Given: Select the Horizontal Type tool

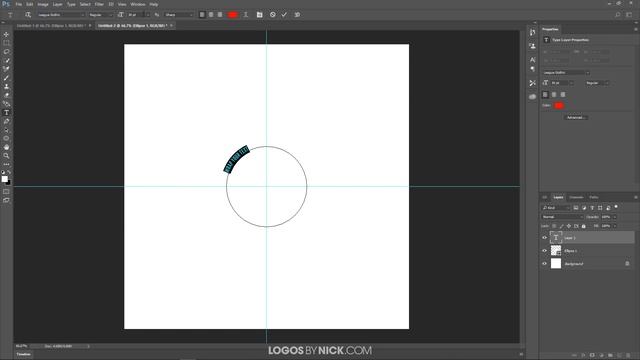Looking at the screenshot, I should click(x=6, y=113).
